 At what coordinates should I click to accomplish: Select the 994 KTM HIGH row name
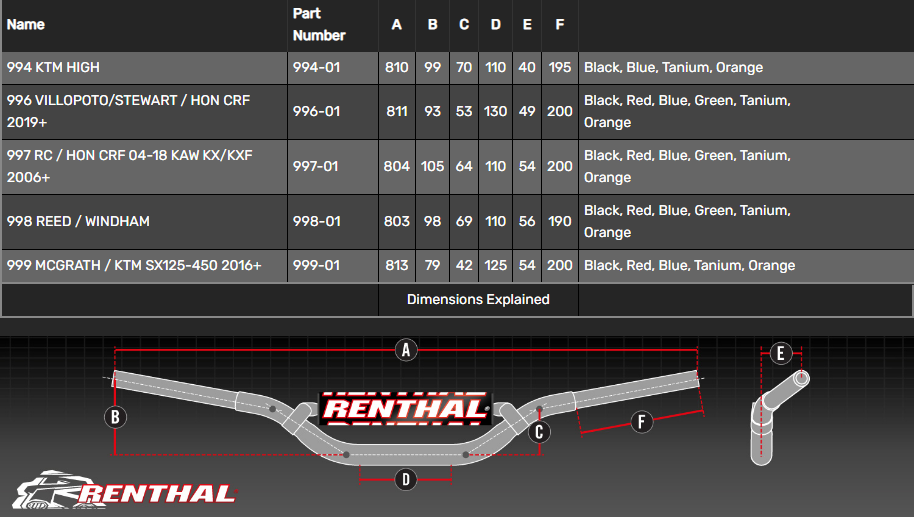(x=54, y=68)
